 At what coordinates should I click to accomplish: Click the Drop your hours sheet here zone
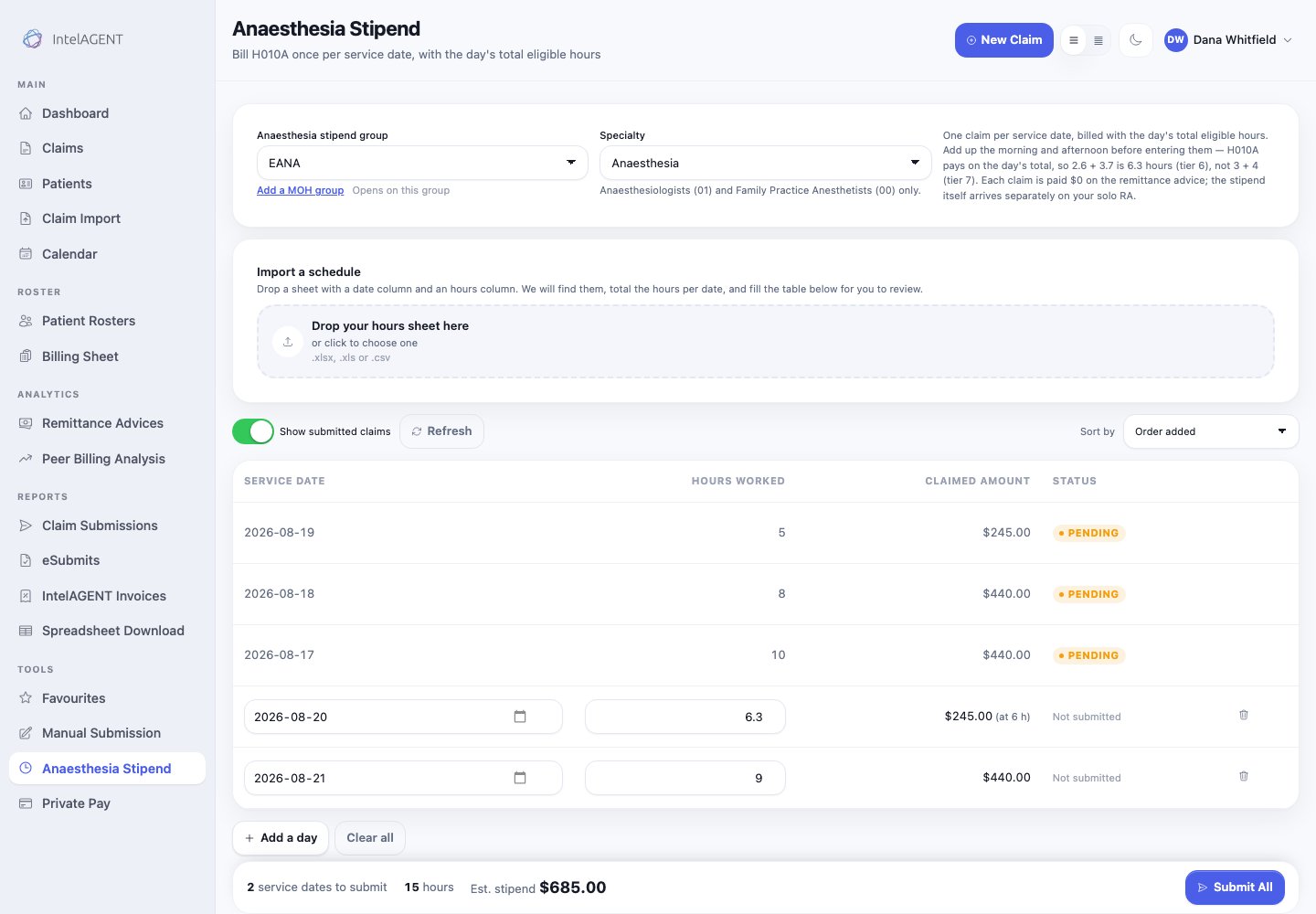(765, 342)
